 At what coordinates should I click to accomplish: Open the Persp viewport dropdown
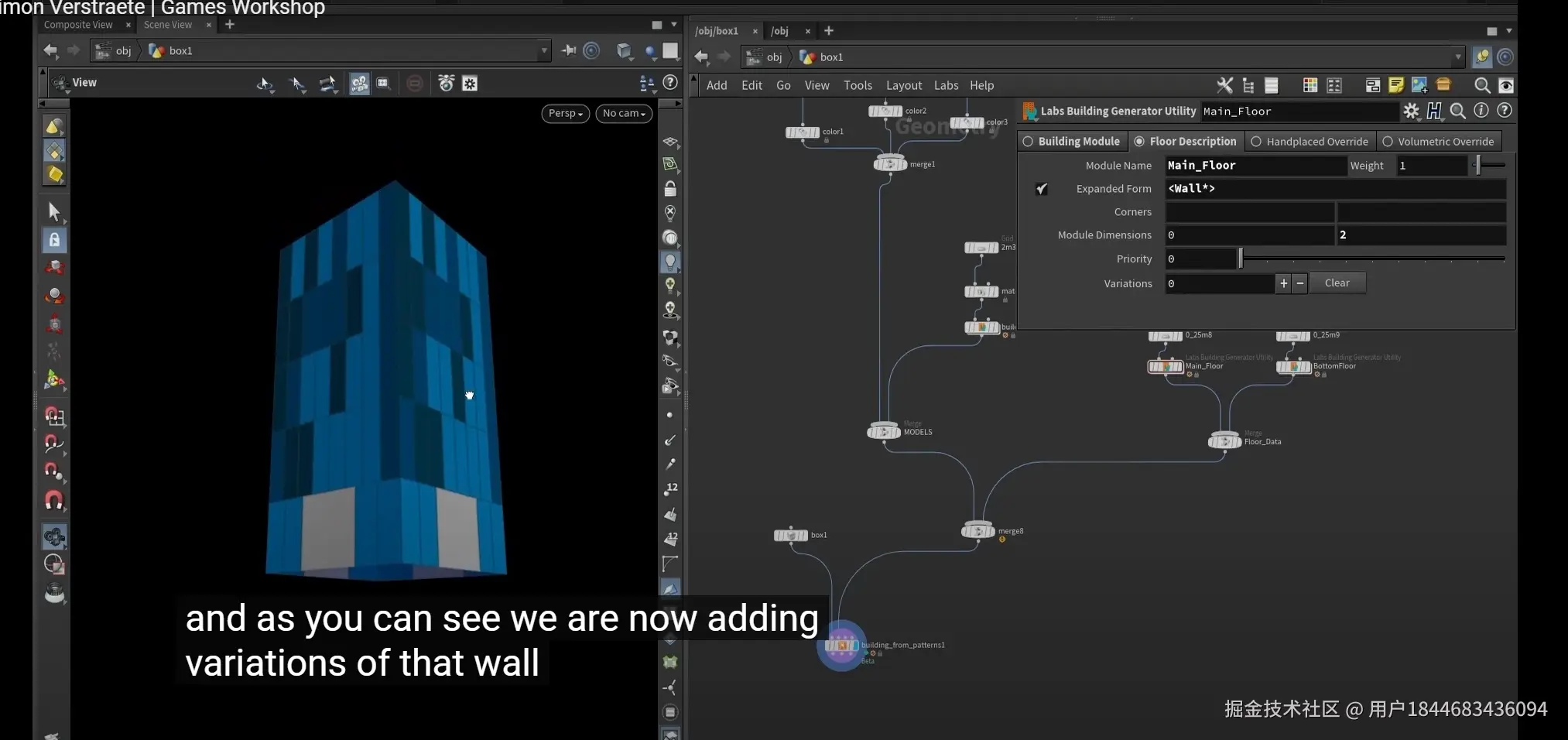566,113
